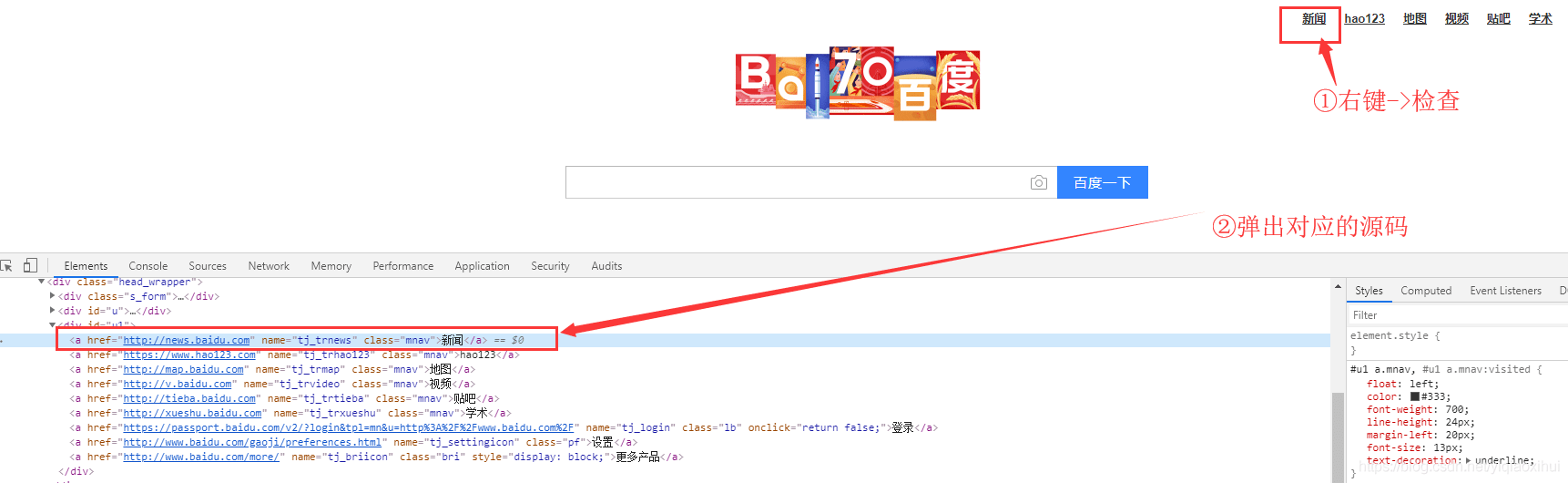
Task: Click the camera image search icon
Action: pyautogui.click(x=1038, y=183)
